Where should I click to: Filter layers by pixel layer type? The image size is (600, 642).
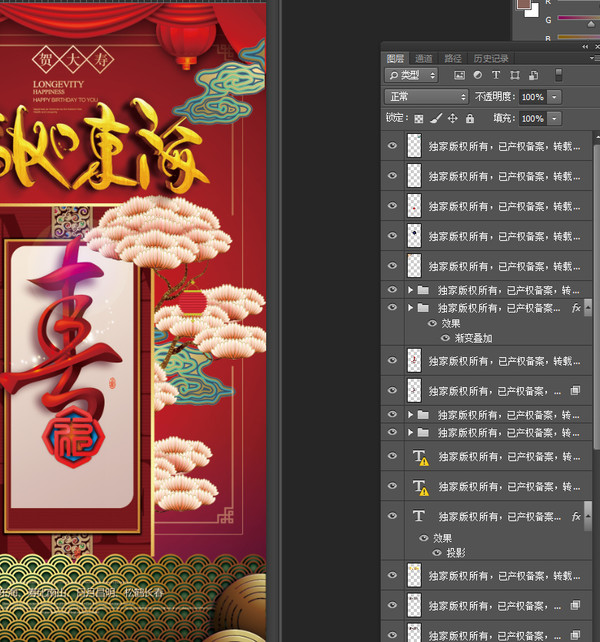(460, 75)
